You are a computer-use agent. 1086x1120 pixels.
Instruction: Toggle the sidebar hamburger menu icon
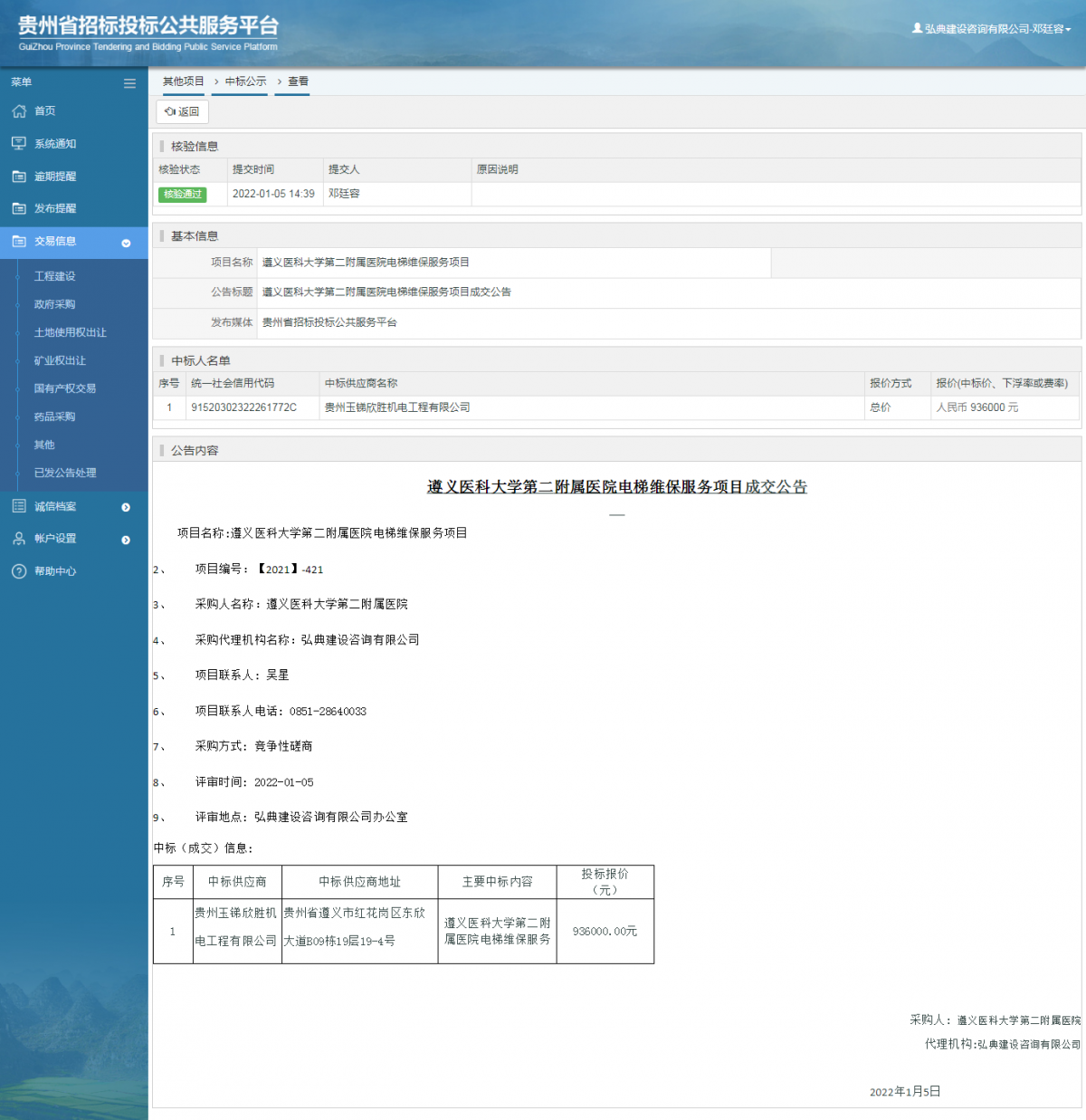[129, 82]
